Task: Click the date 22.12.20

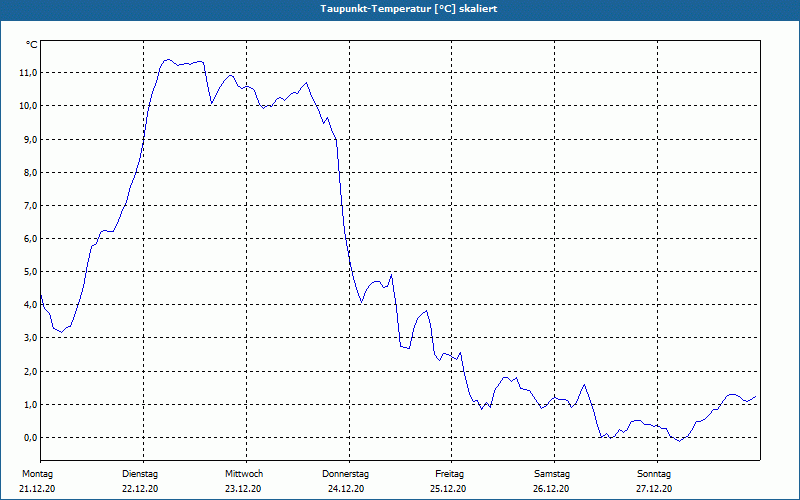Action: (140, 489)
